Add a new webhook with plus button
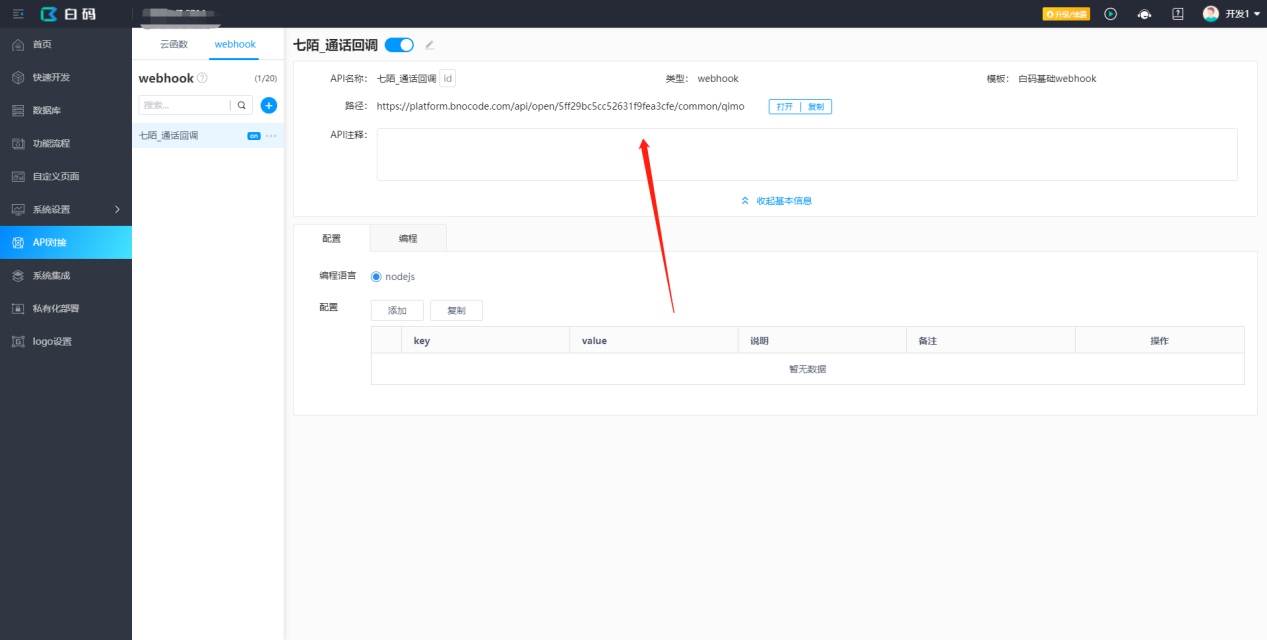This screenshot has width=1267, height=640. (269, 105)
